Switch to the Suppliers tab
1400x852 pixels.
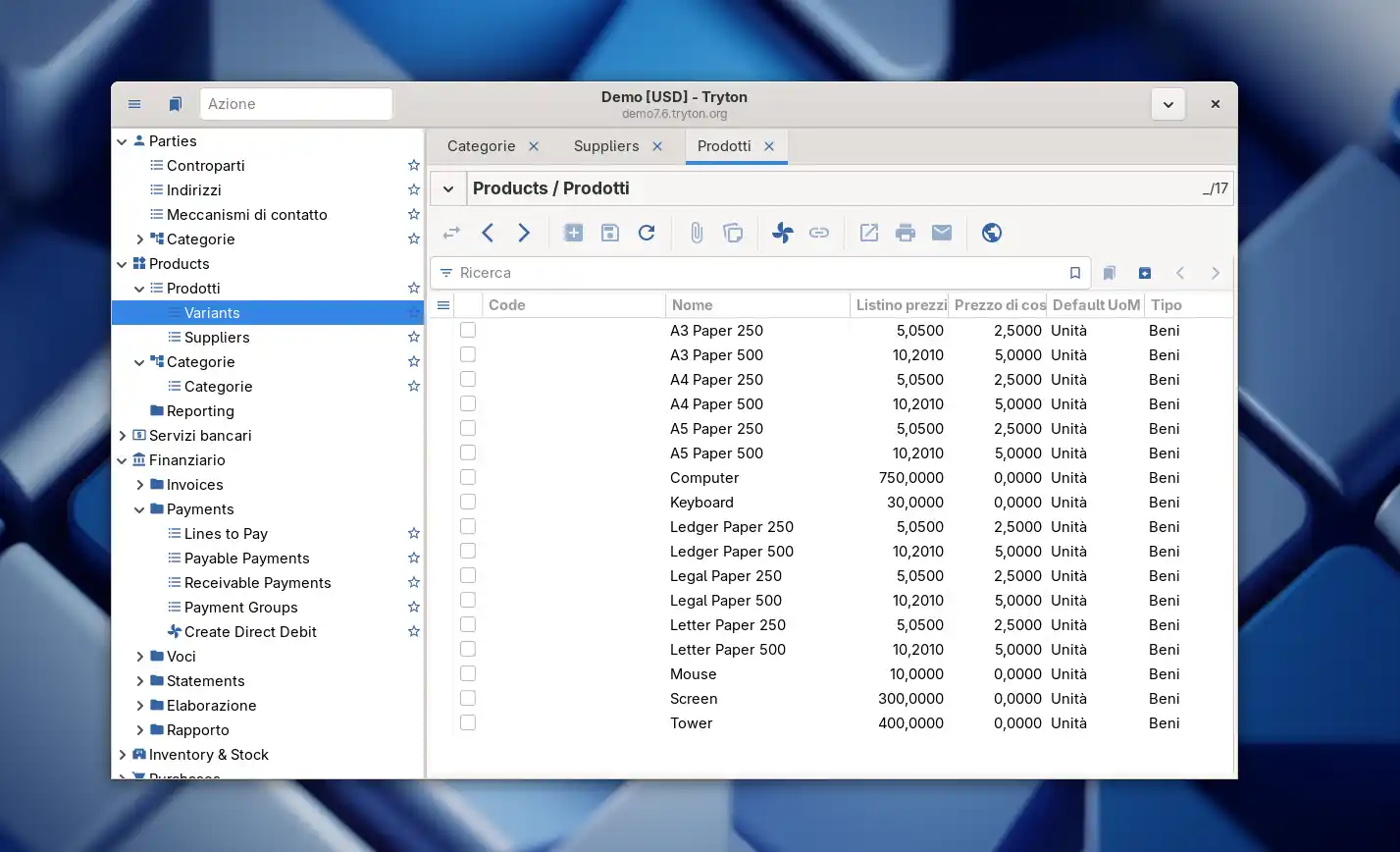[605, 146]
